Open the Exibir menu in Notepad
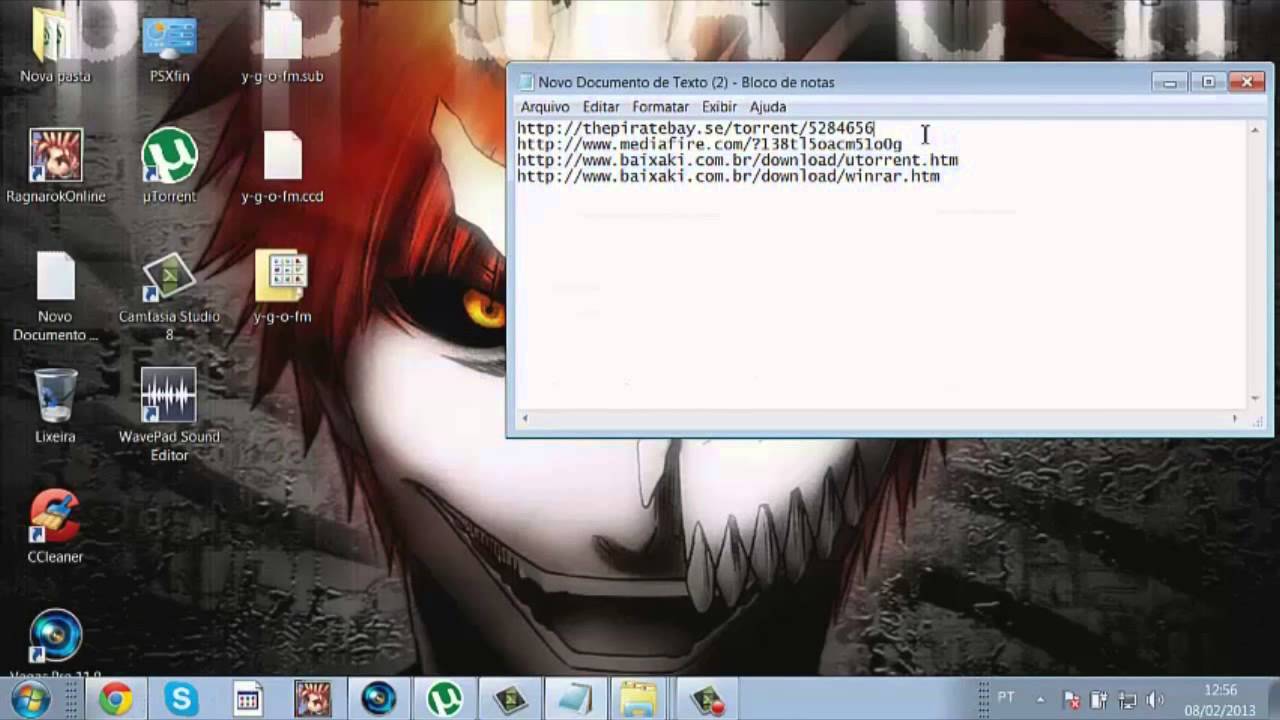The width and height of the screenshot is (1280, 720). (x=719, y=107)
